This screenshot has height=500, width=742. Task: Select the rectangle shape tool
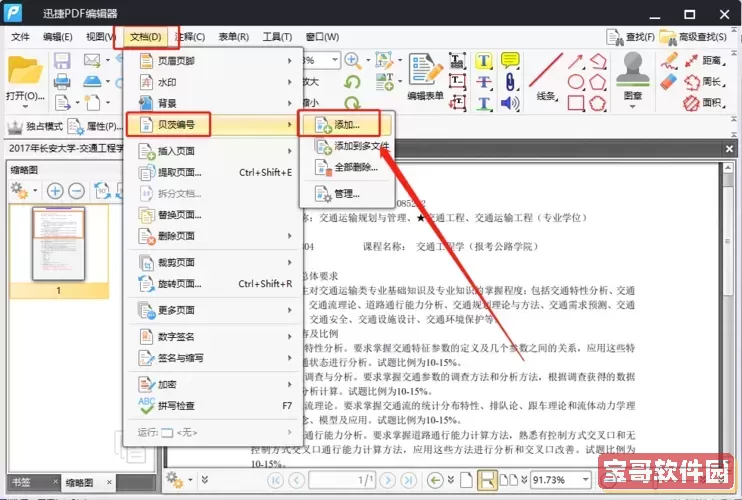575,103
